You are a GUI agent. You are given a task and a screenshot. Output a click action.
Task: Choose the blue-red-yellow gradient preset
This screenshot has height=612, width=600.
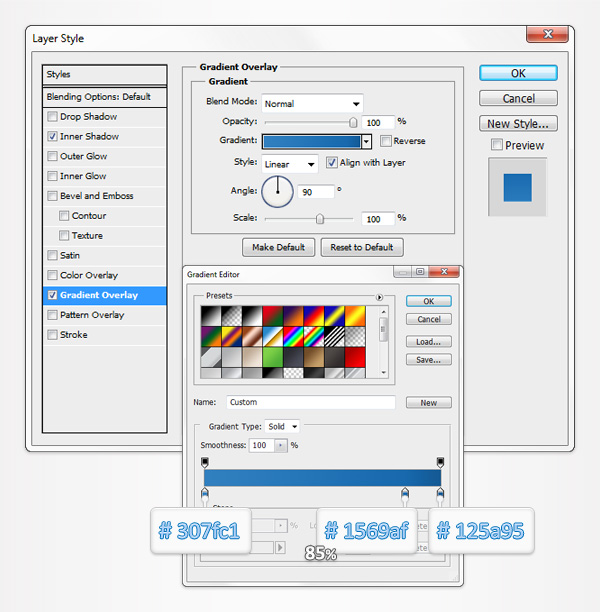[314, 316]
